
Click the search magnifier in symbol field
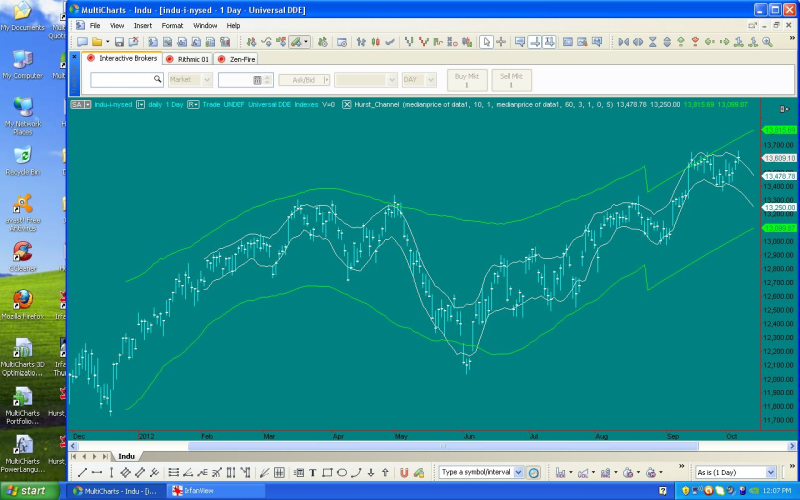157,79
